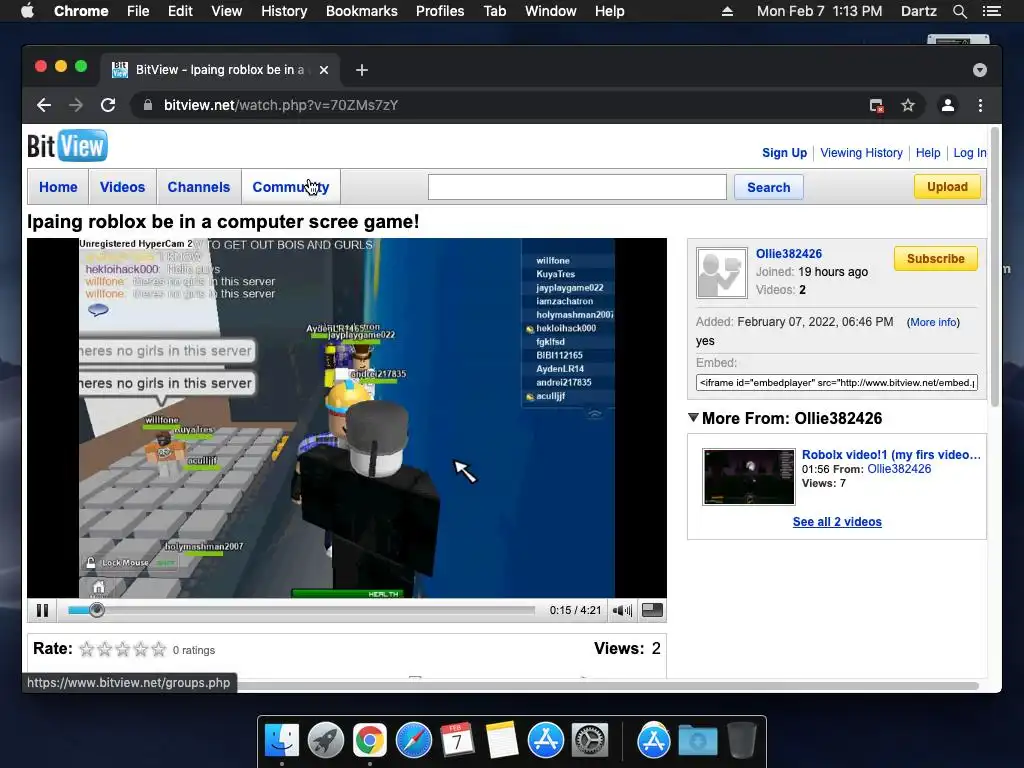Open the Profiles menu

coord(440,11)
